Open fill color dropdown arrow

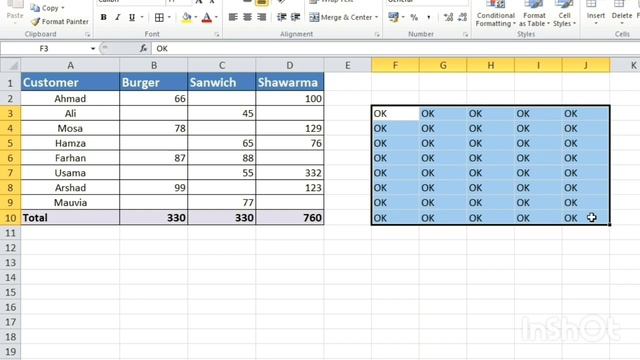point(196,18)
